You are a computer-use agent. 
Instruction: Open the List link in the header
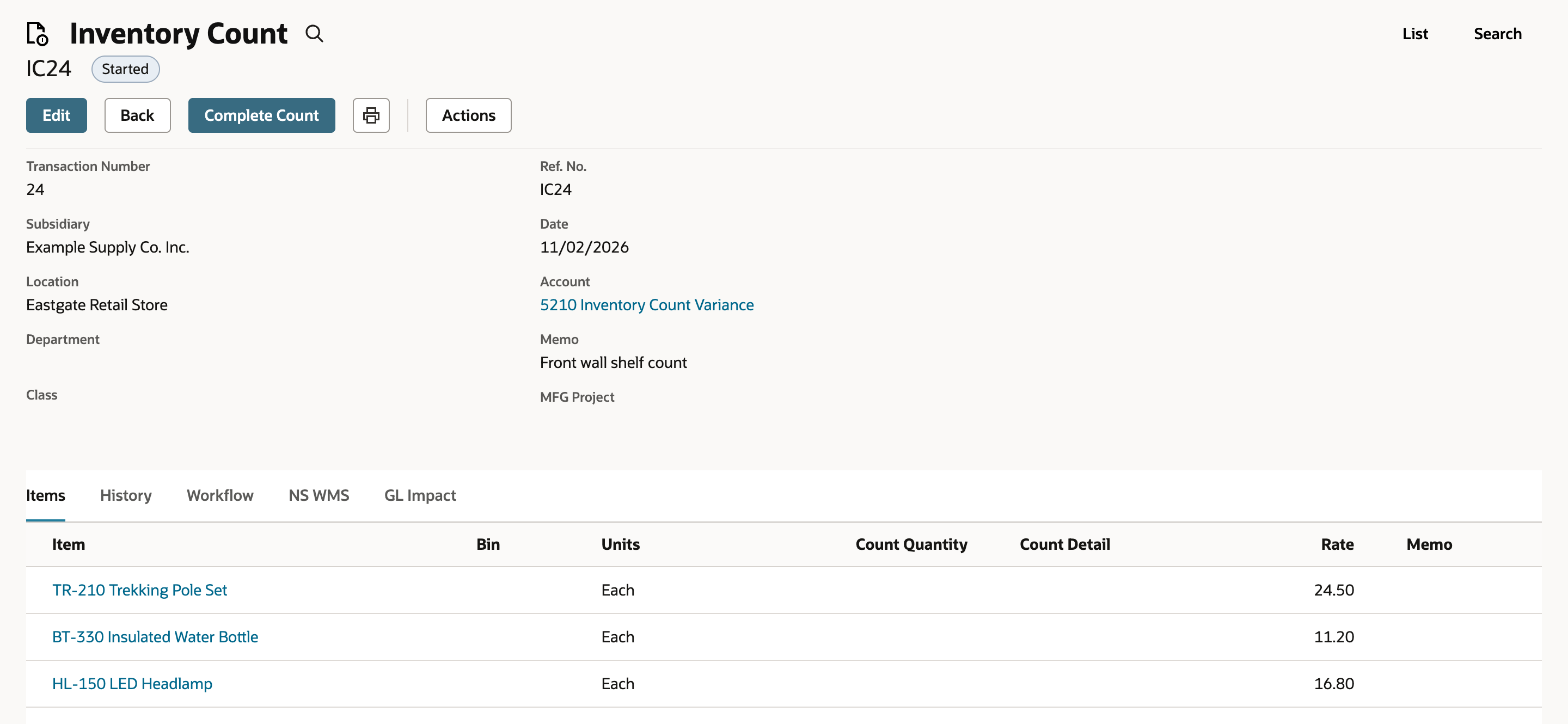[x=1415, y=33]
